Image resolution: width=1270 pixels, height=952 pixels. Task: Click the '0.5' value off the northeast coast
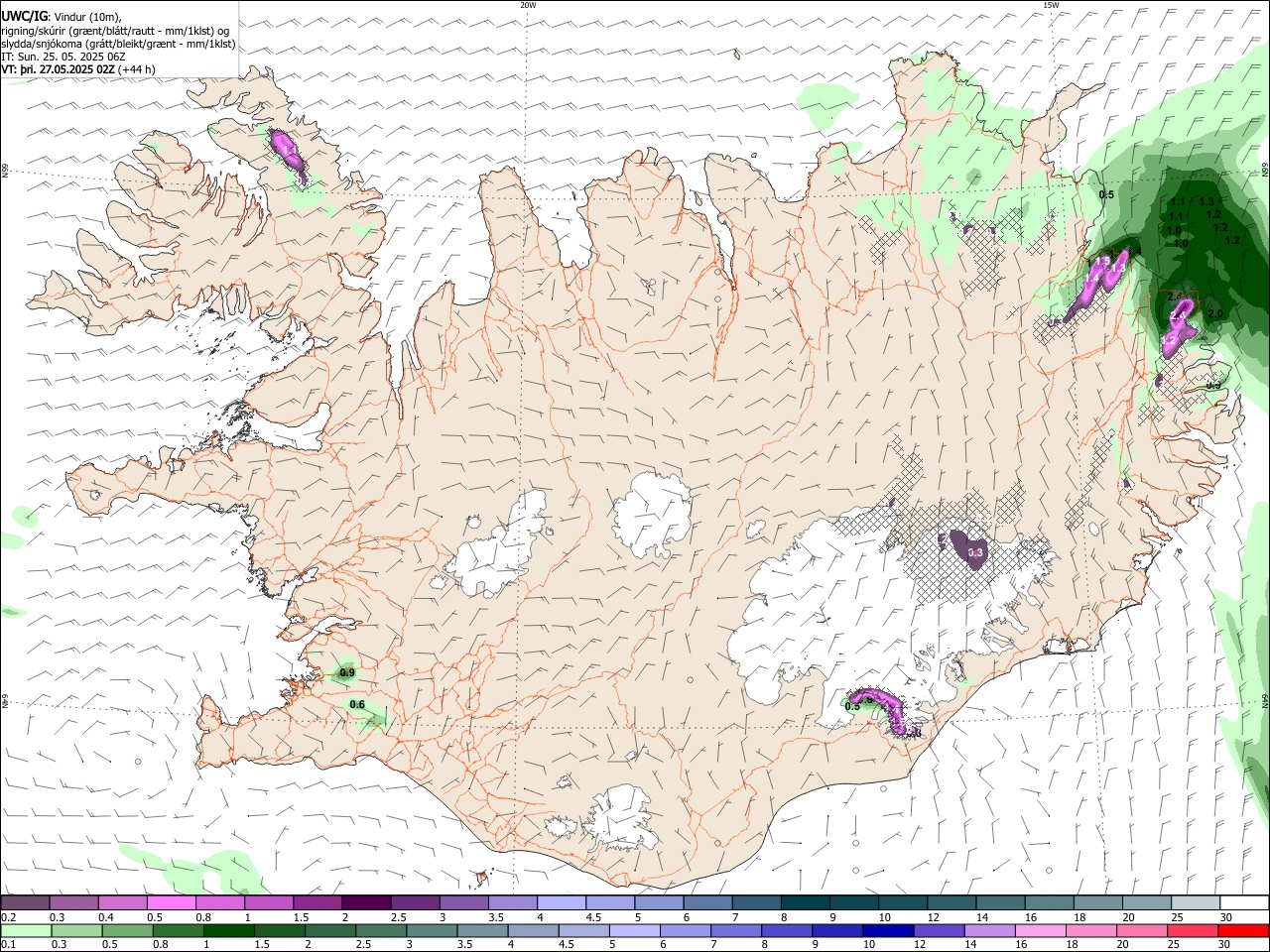pyautogui.click(x=1106, y=194)
